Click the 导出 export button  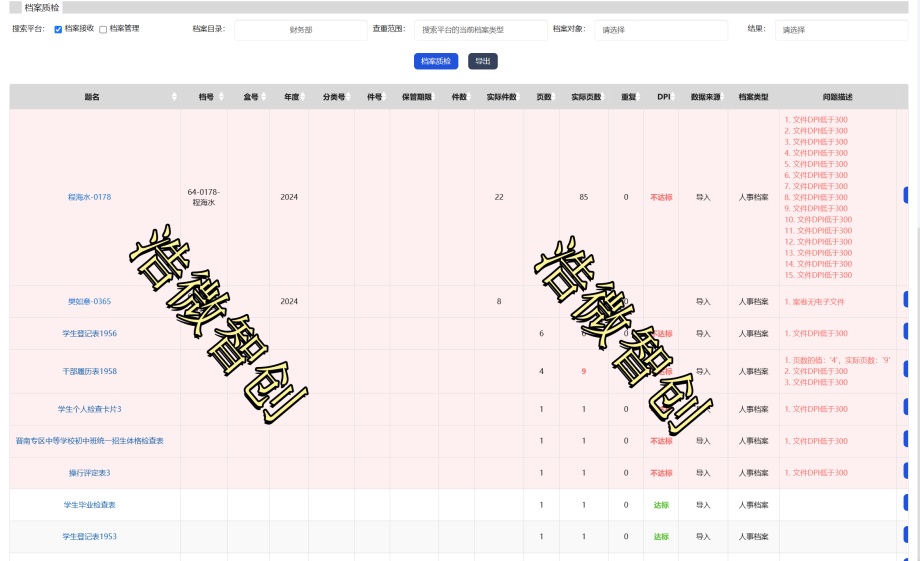(x=483, y=61)
